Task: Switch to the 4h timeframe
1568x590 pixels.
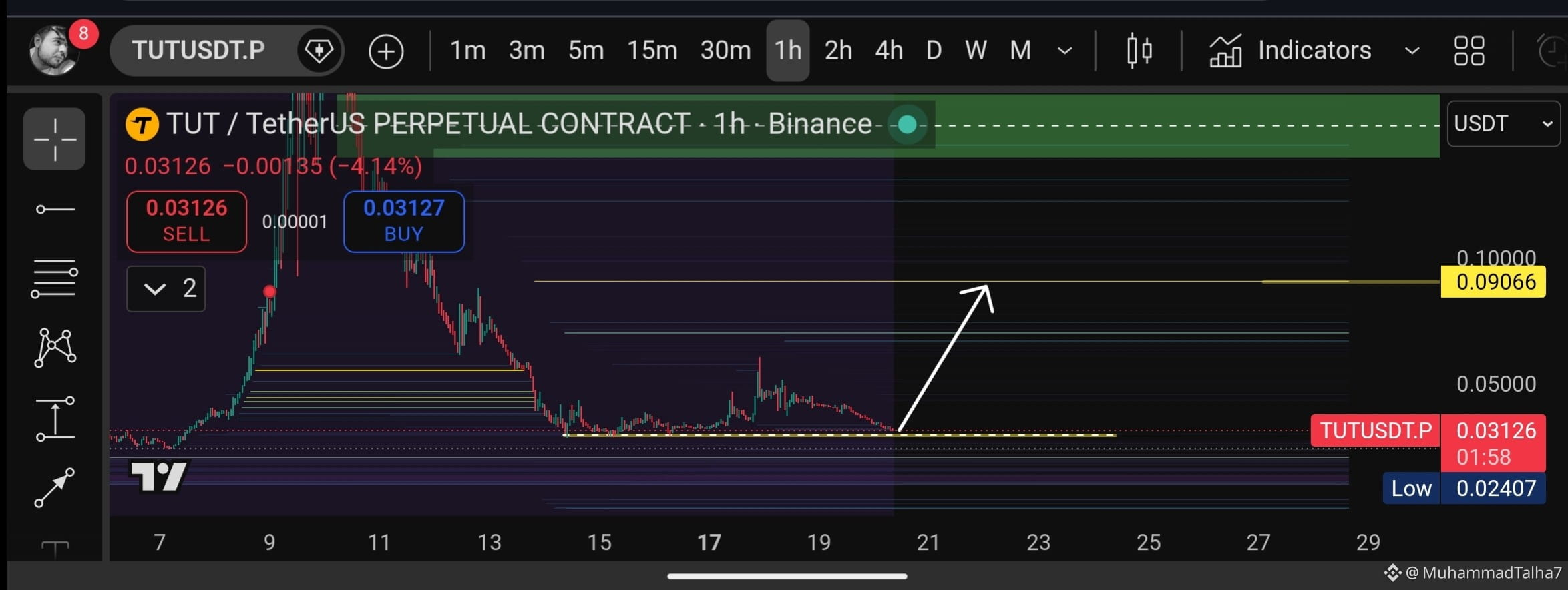Action: click(889, 50)
